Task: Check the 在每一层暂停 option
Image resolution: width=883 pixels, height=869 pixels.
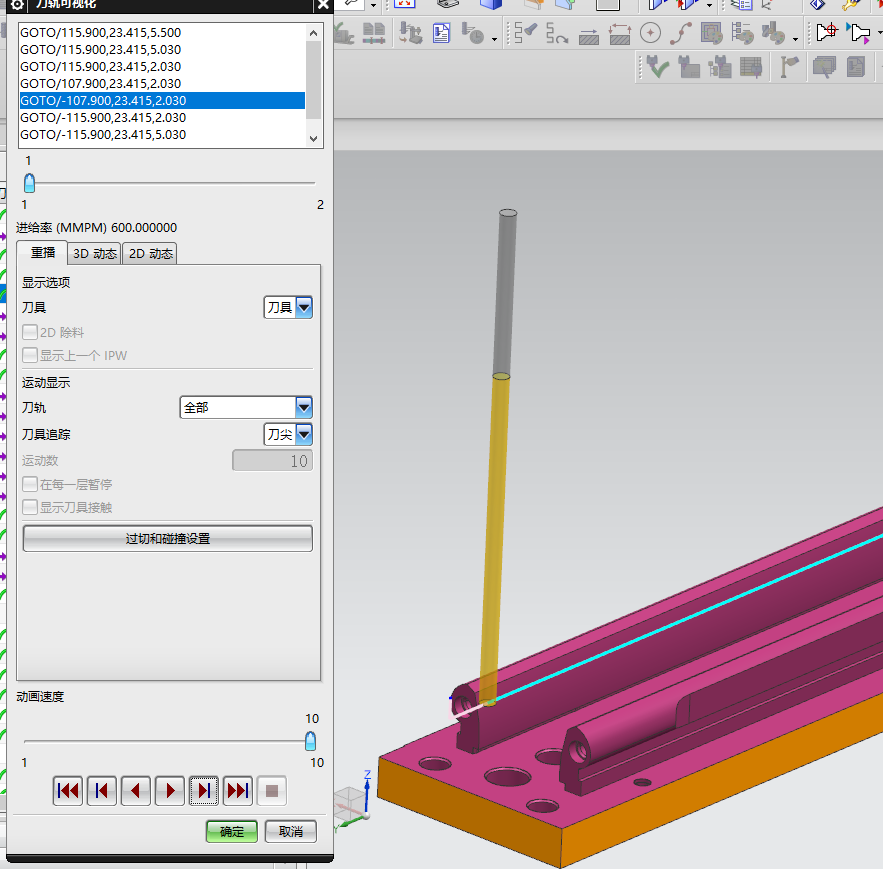Action: click(x=30, y=484)
